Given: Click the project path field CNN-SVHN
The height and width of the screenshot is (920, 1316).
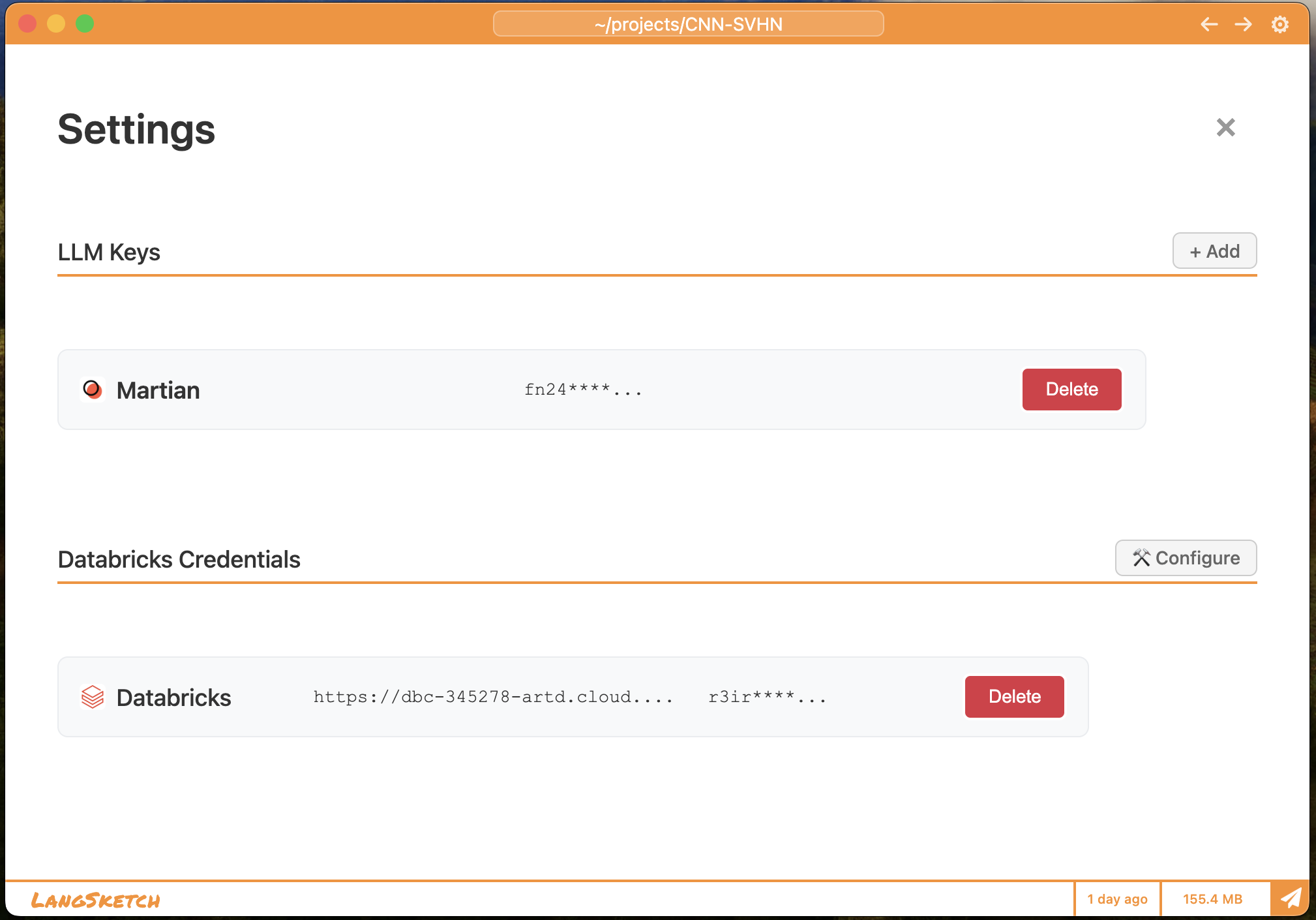Looking at the screenshot, I should coord(688,24).
